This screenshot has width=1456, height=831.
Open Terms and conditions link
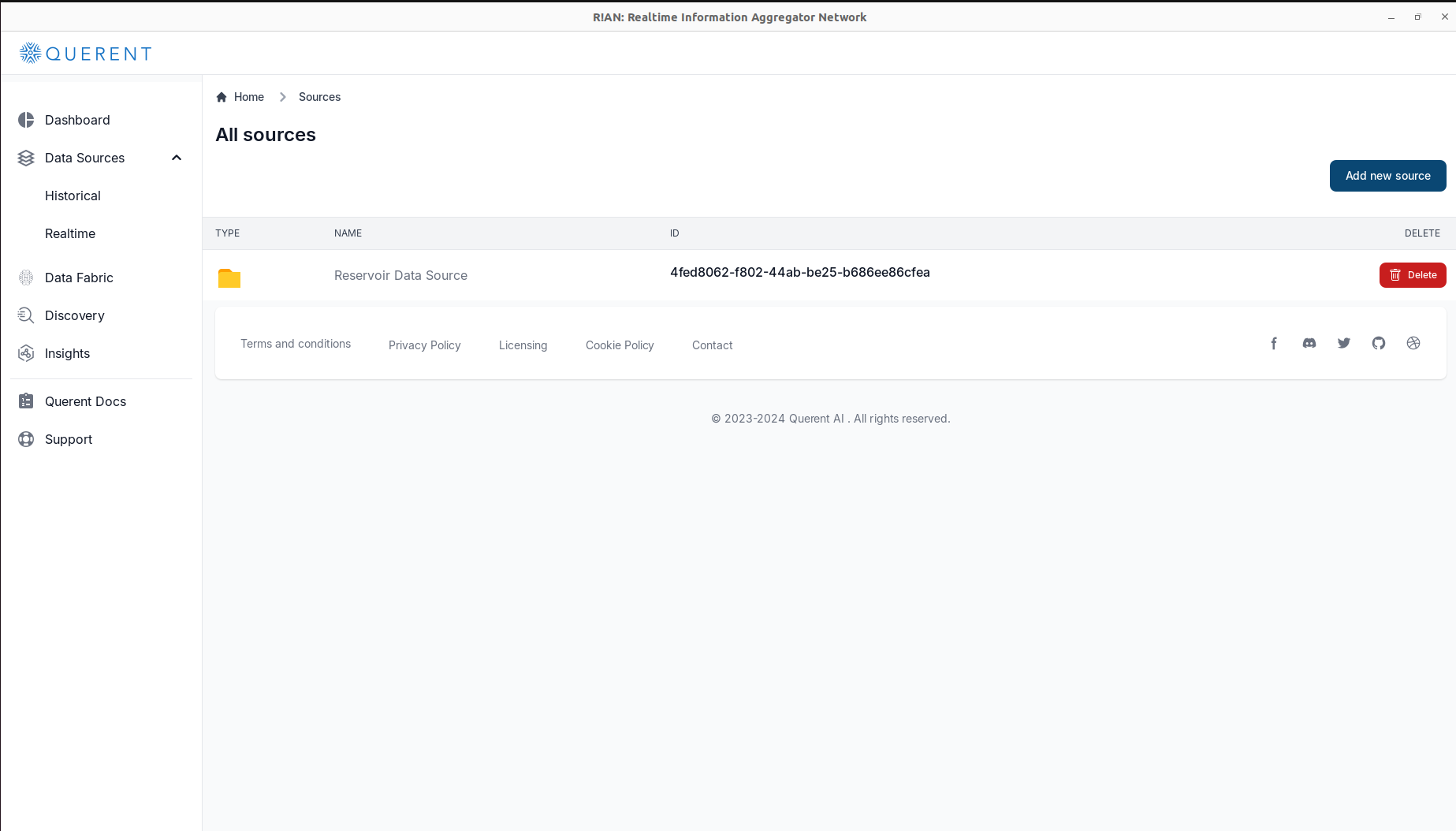(x=296, y=344)
